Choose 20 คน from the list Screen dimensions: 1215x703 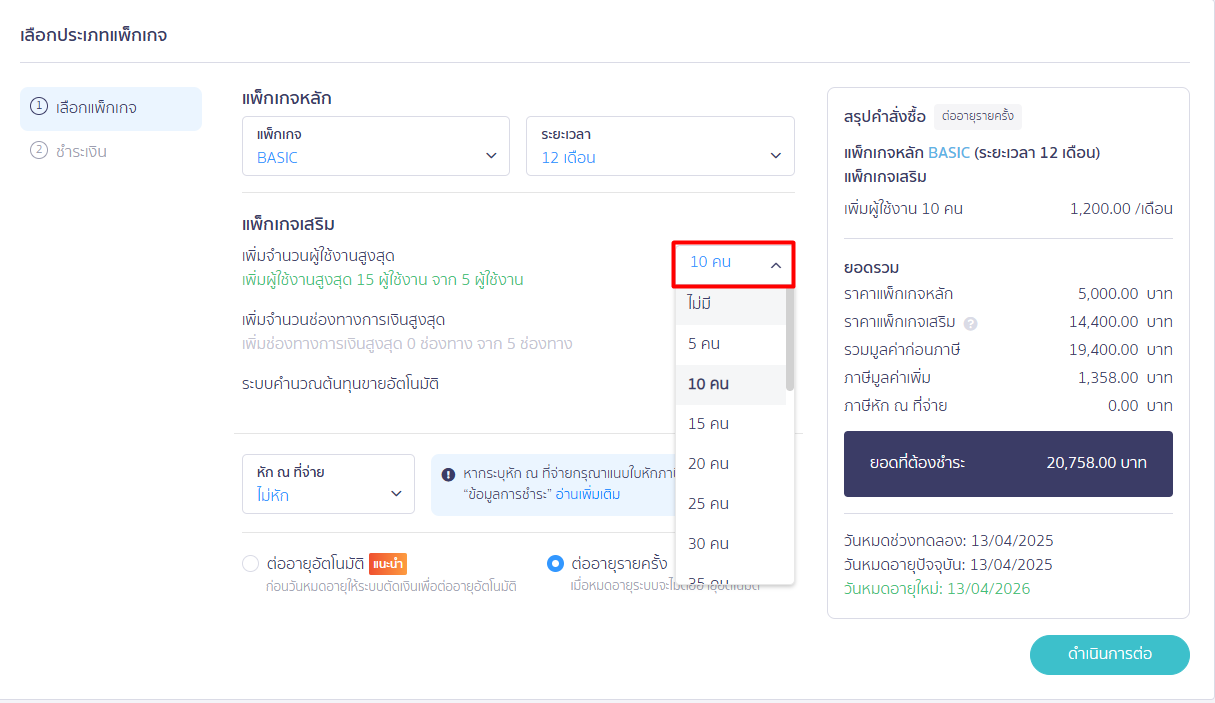pos(730,464)
